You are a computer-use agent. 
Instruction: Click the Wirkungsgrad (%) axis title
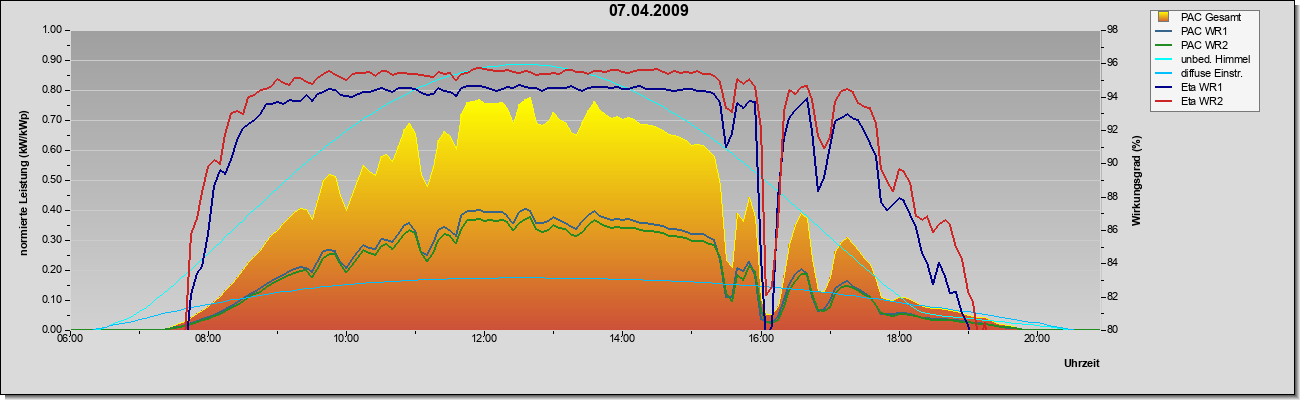click(1137, 180)
